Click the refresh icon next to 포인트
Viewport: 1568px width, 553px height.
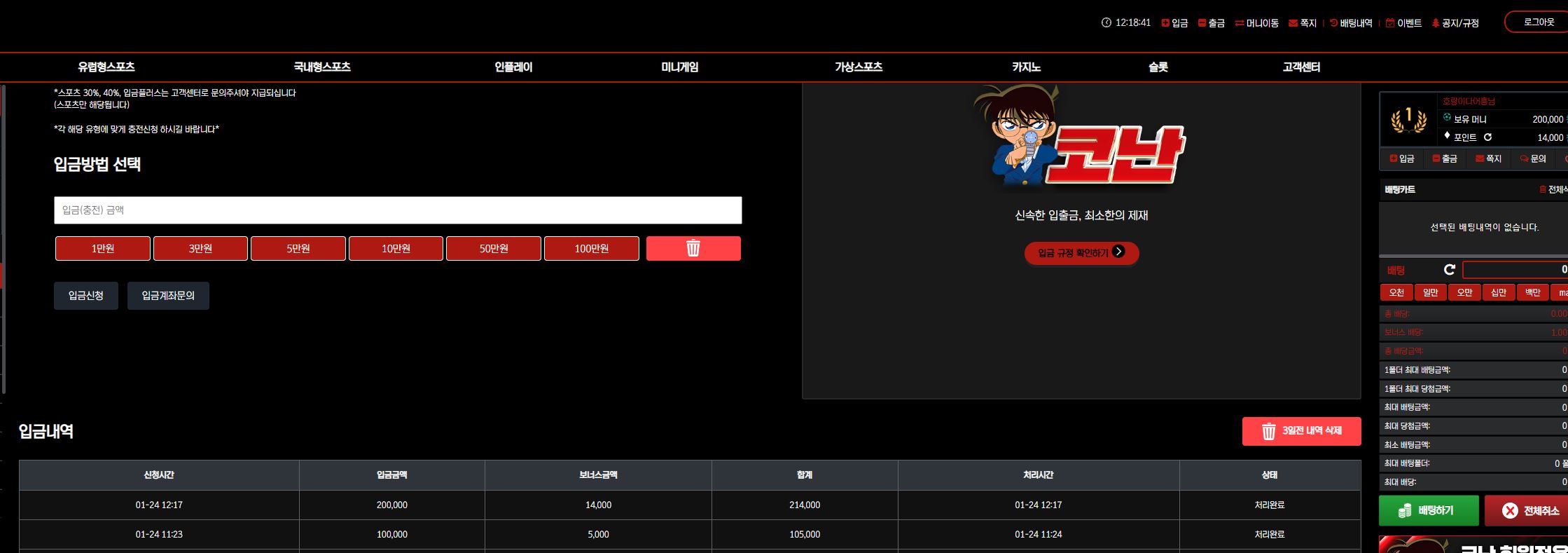(1487, 137)
